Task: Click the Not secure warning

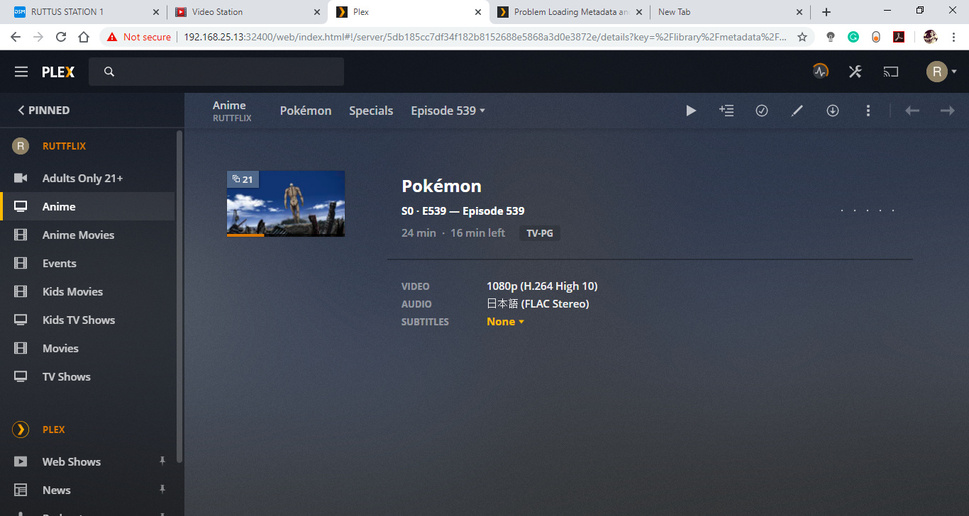Action: click(x=138, y=37)
